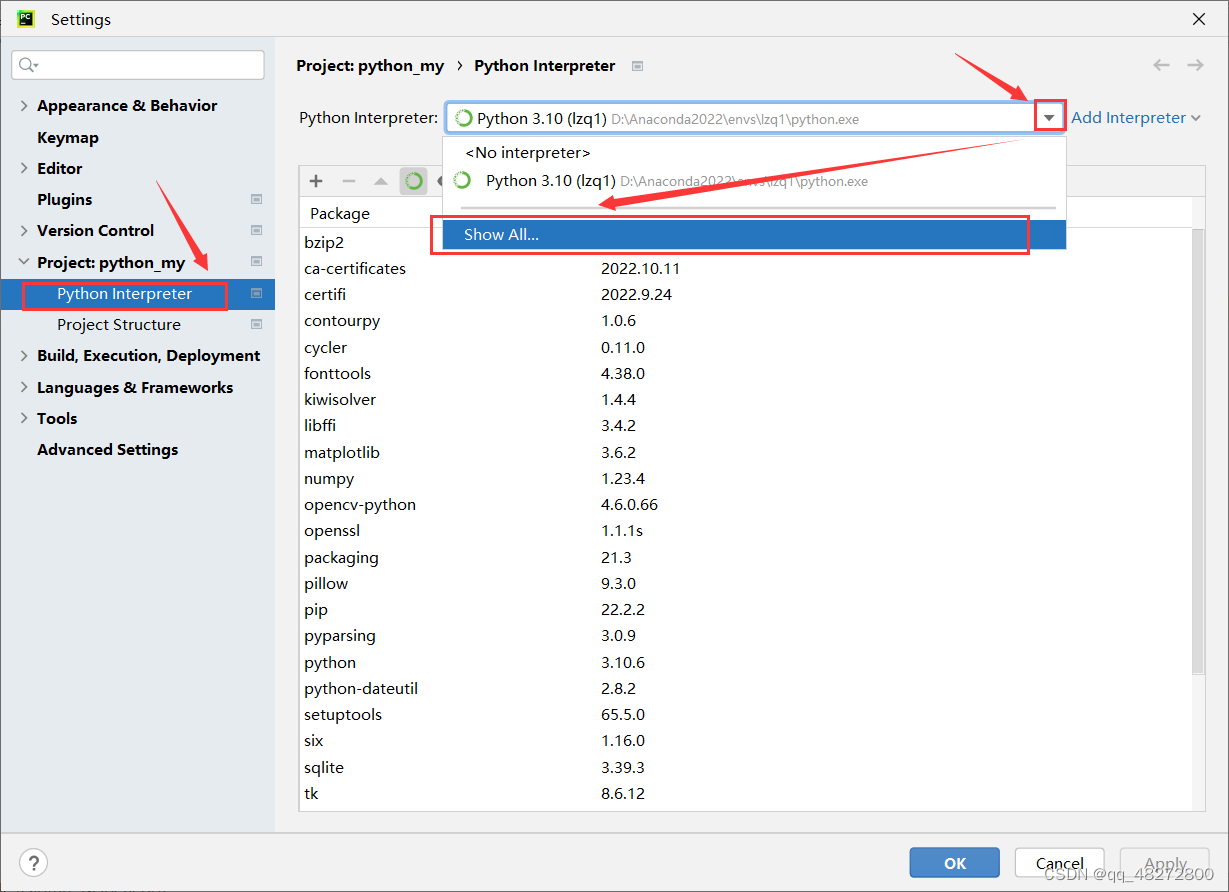This screenshot has width=1229, height=892.
Task: Collapse the Project: python_my section
Action: 23,262
